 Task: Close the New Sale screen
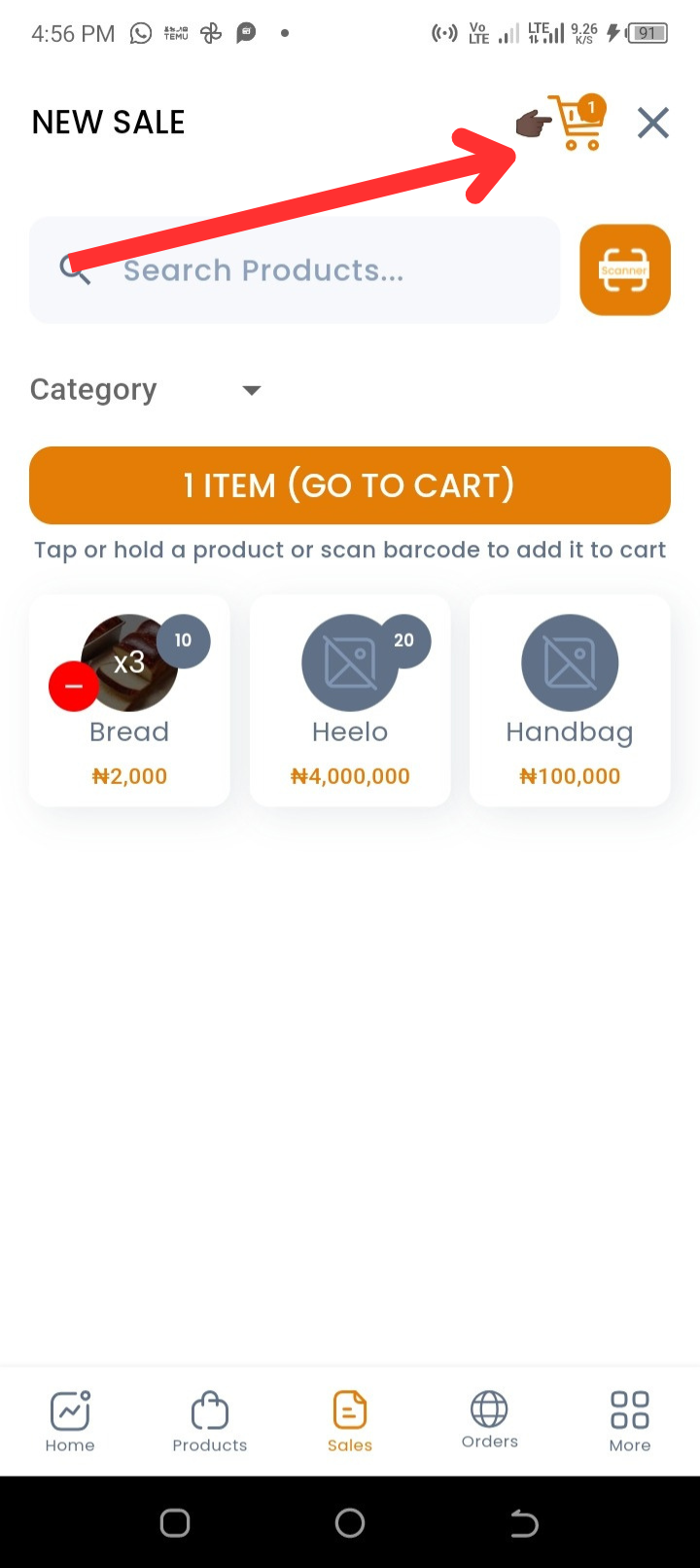point(652,124)
